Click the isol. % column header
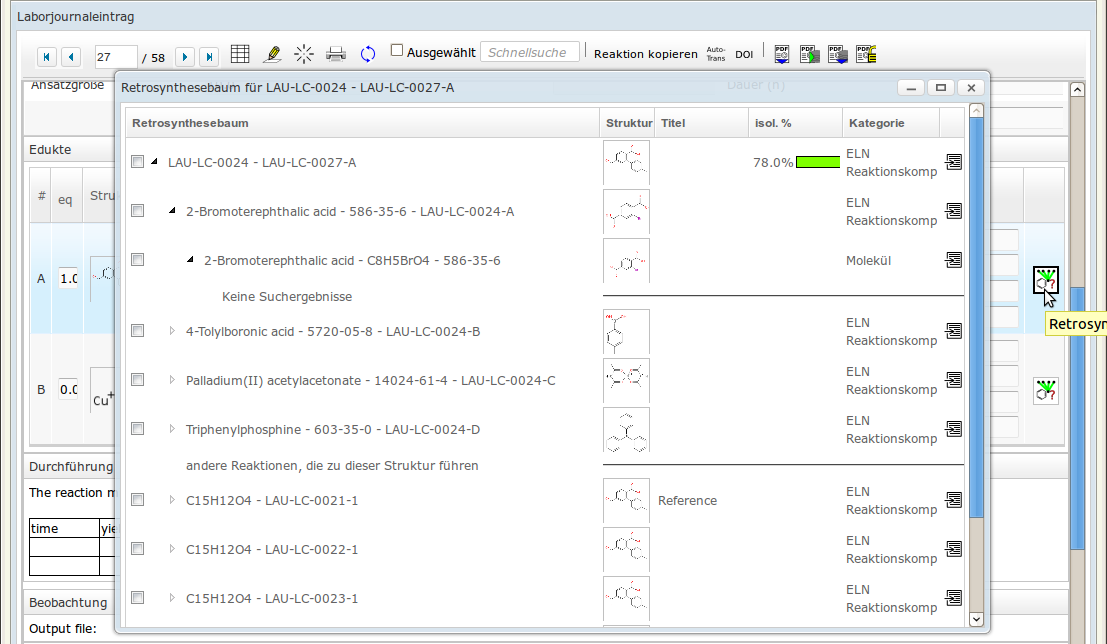The image size is (1107, 644). click(x=772, y=123)
